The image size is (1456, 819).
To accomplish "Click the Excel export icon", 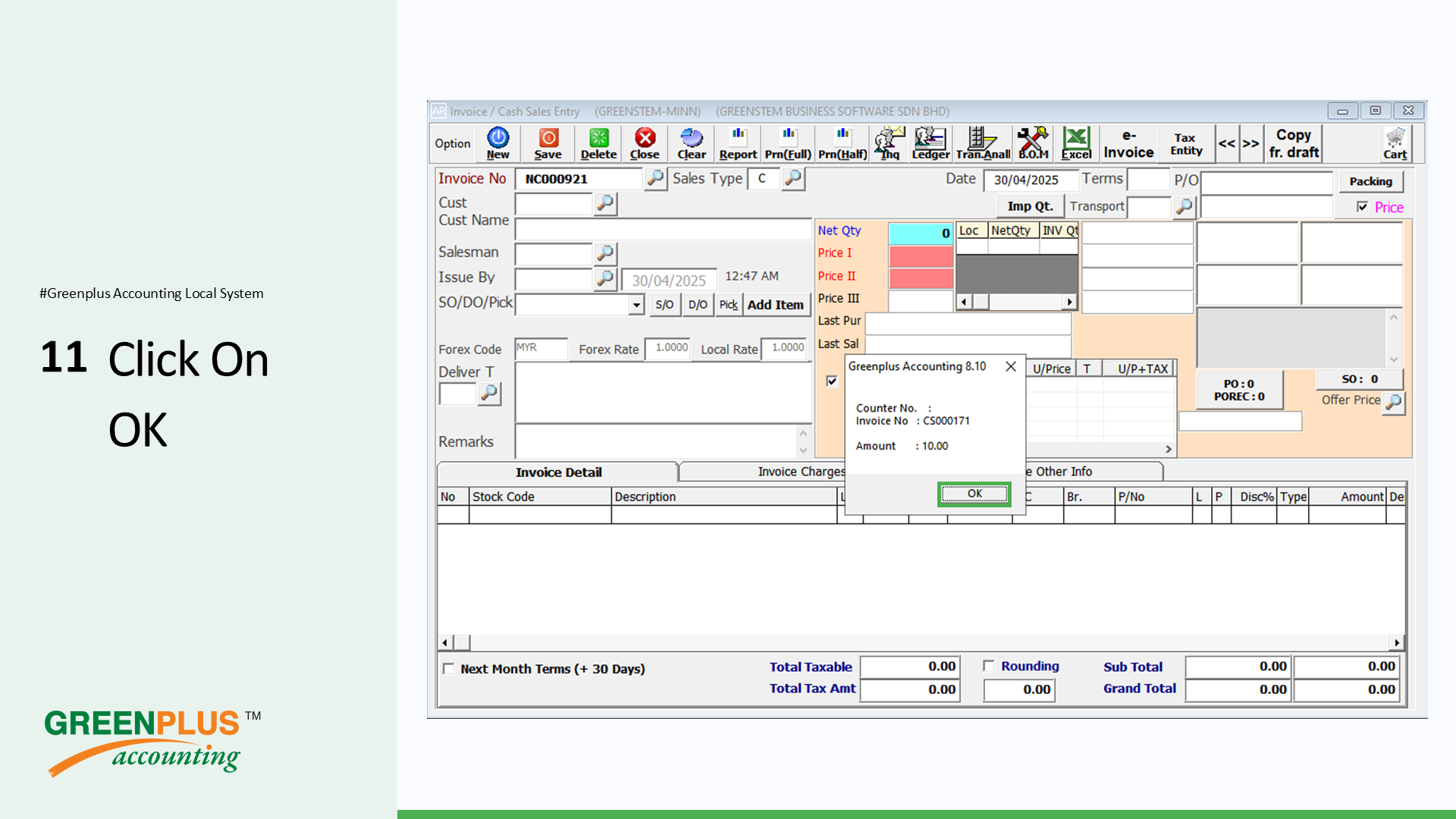I will point(1076,143).
